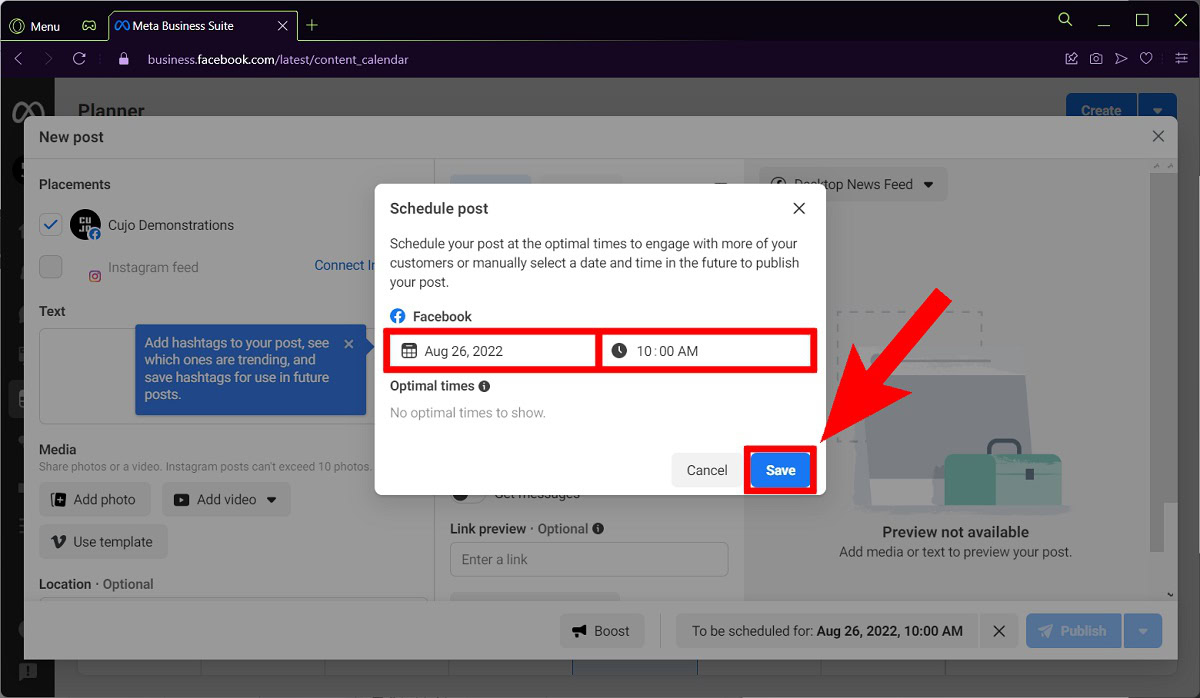Show the Optimal times info tooltip

484,386
